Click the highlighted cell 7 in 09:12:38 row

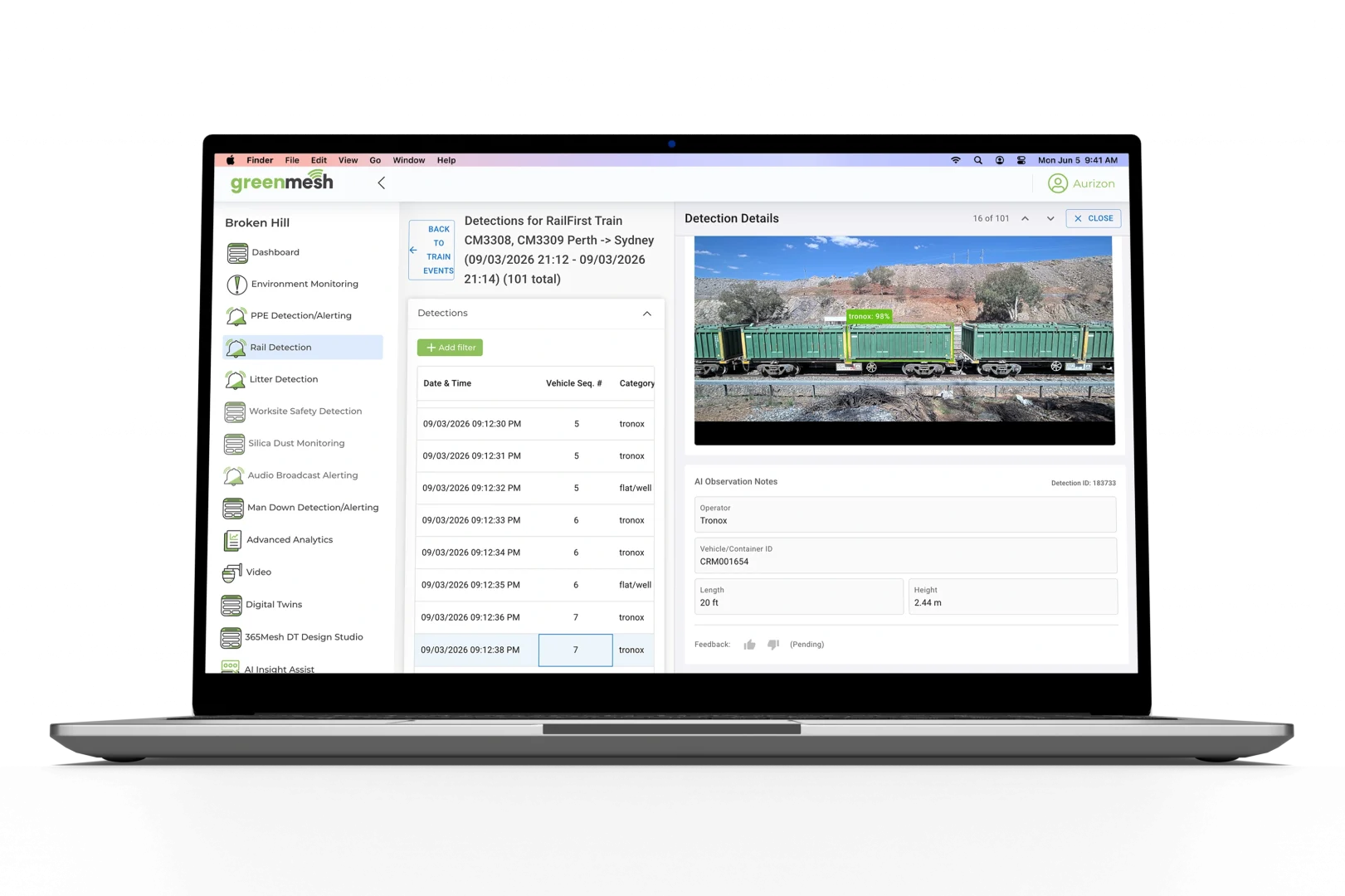576,650
